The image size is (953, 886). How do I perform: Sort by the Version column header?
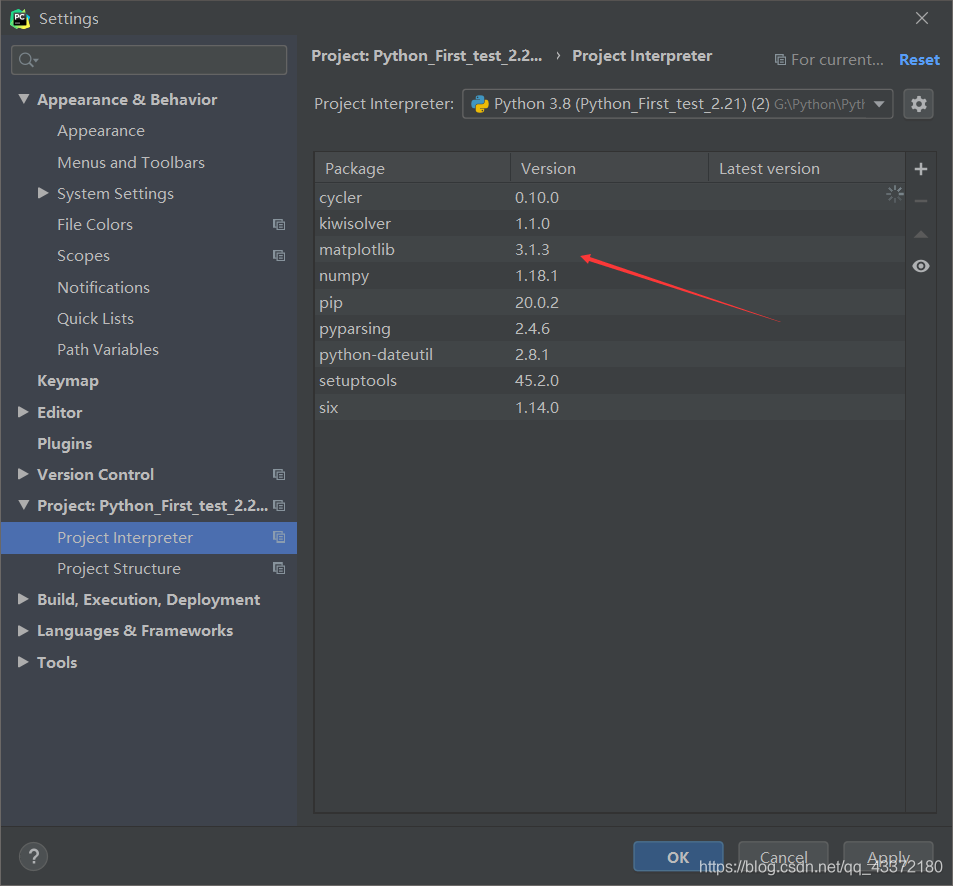coord(610,168)
